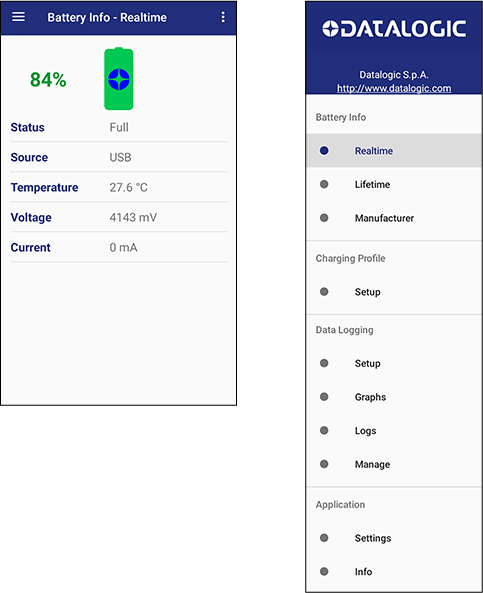Open the application Info entry
This screenshot has height=593, width=483.
[394, 571]
